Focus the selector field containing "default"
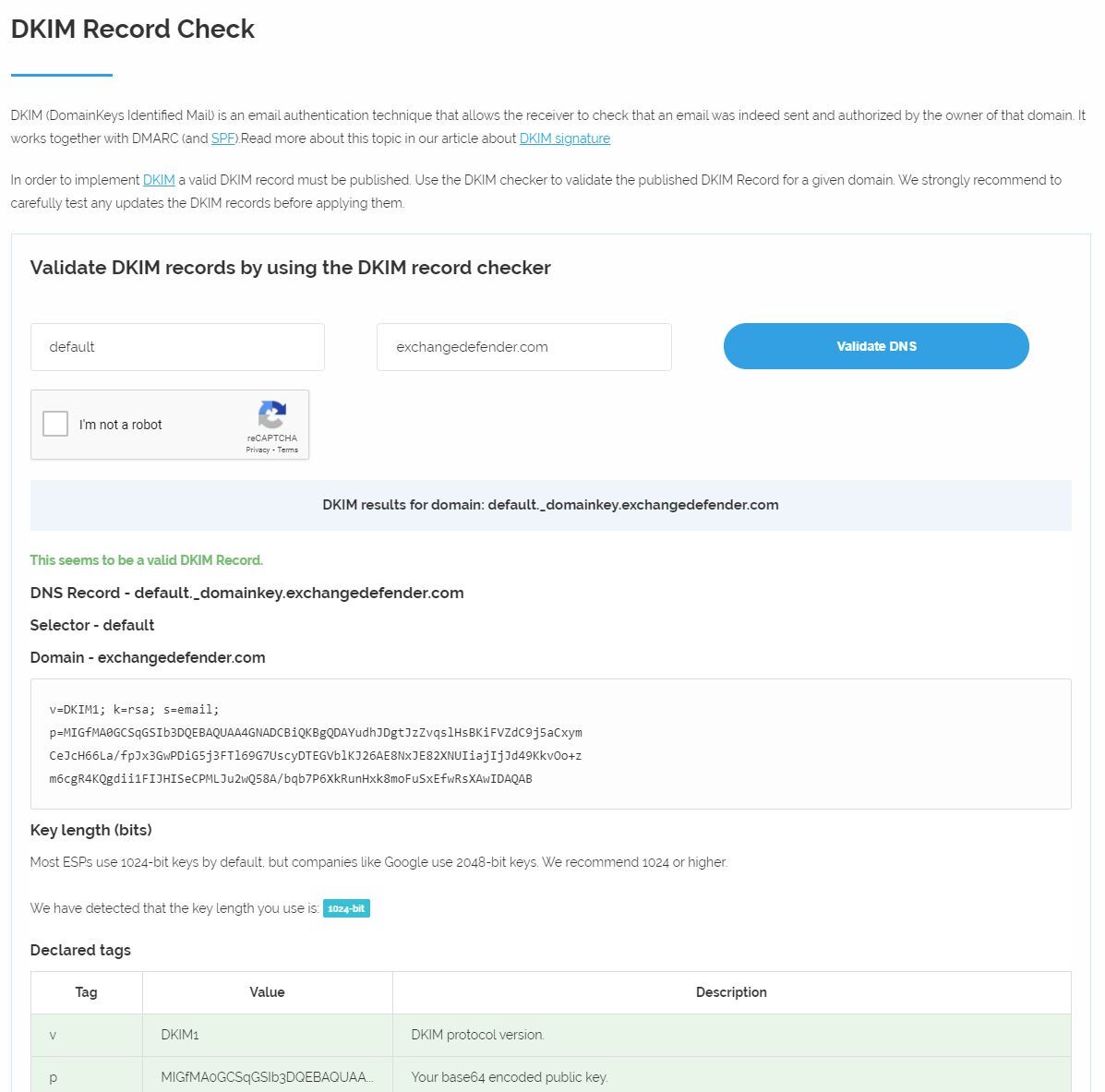This screenshot has height=1092, width=1105. point(177,347)
